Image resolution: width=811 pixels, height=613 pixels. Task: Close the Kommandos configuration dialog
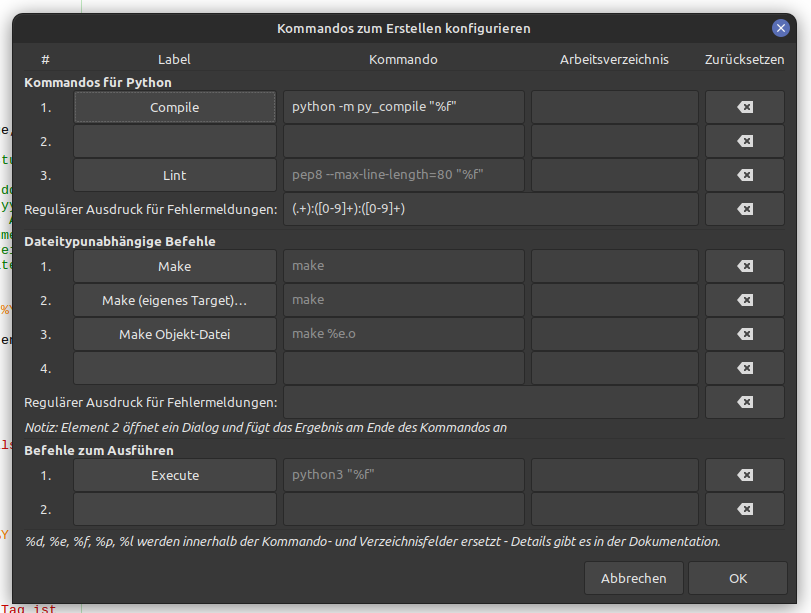[x=781, y=29]
